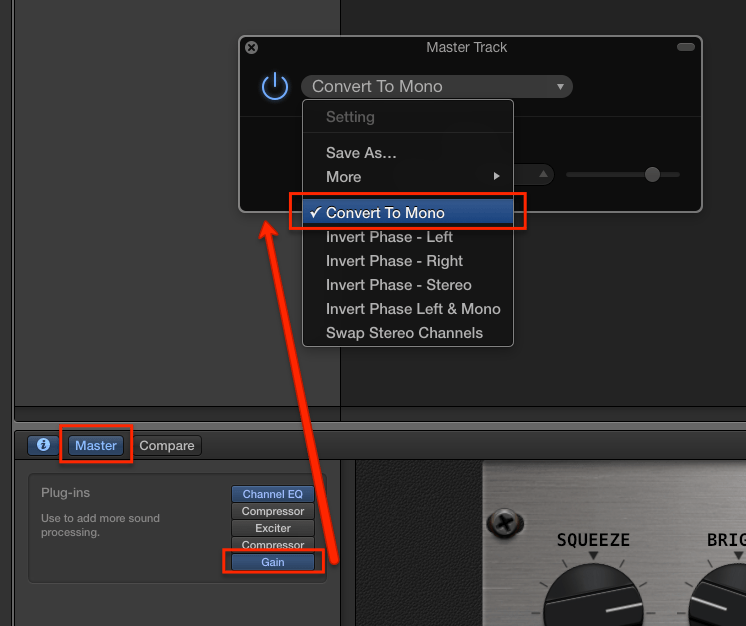Screen dimensions: 746x626
Task: Click the pill-shaped button in Master Track title bar
Action: click(686, 47)
